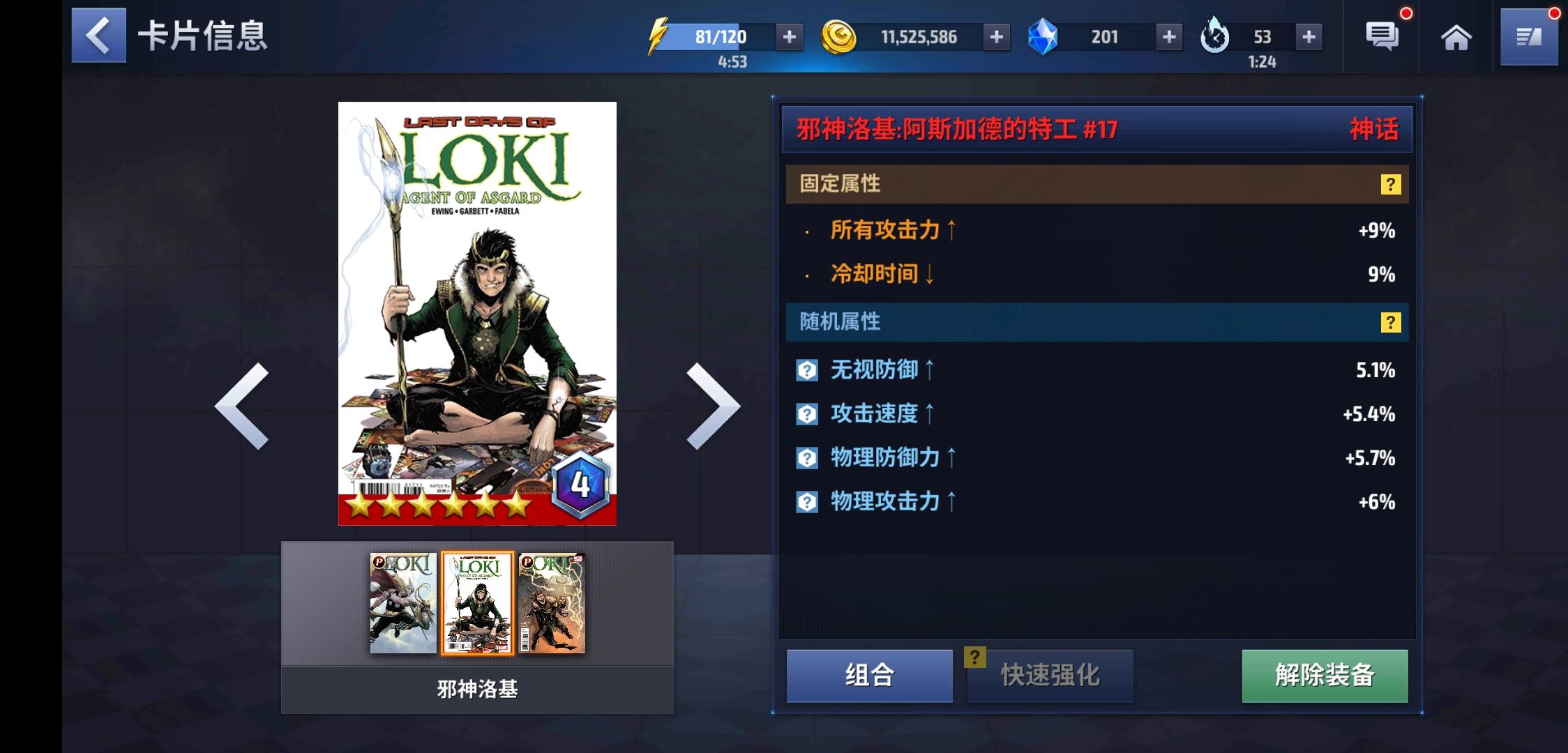Show the previous card with the left arrow

point(241,406)
